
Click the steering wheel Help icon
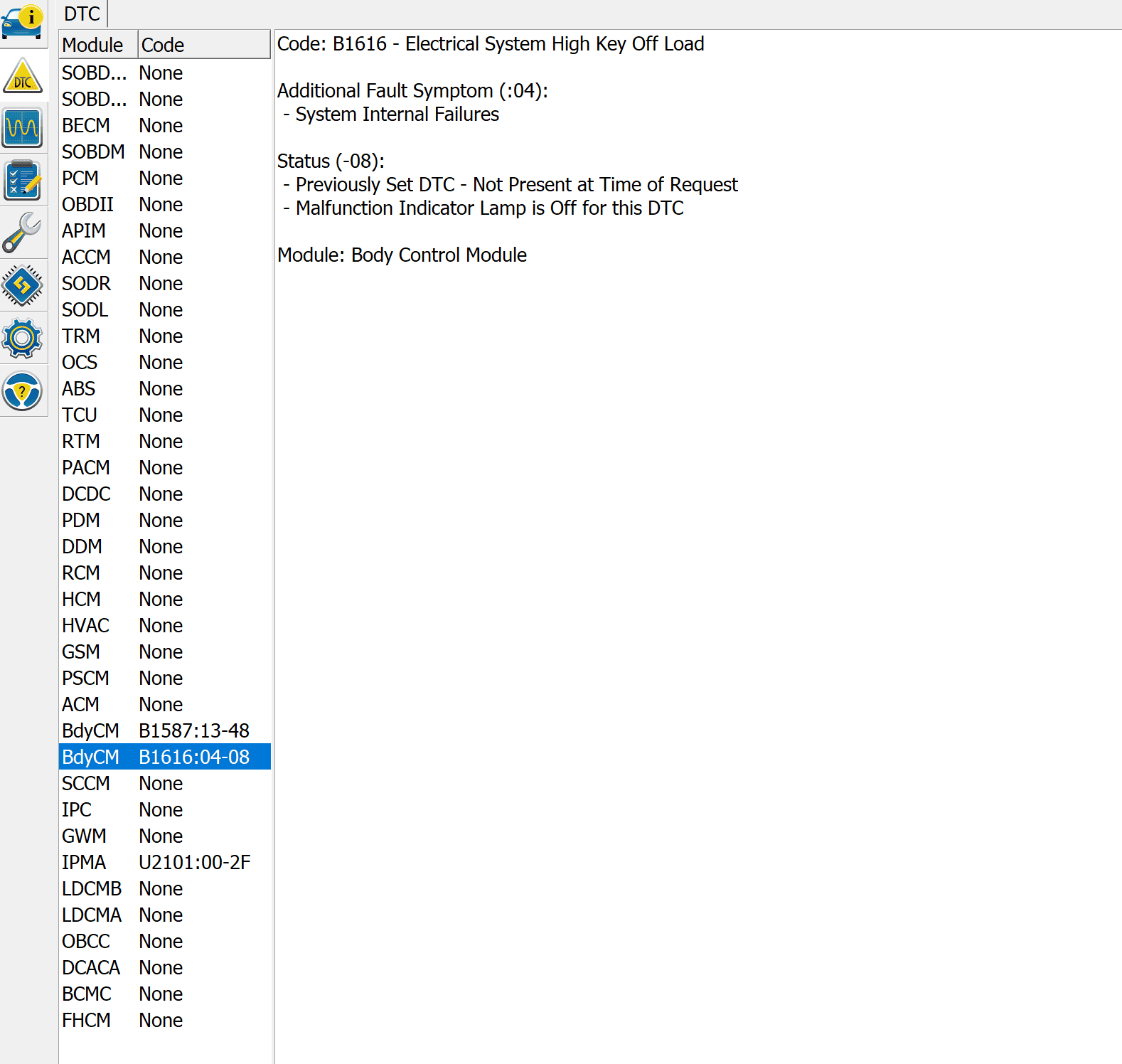tap(23, 391)
